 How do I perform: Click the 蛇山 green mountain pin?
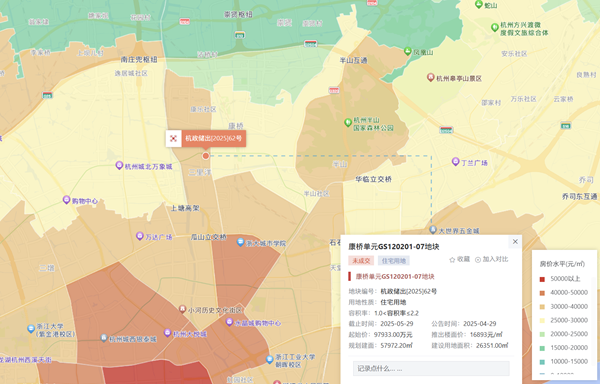pyautogui.click(x=478, y=4)
